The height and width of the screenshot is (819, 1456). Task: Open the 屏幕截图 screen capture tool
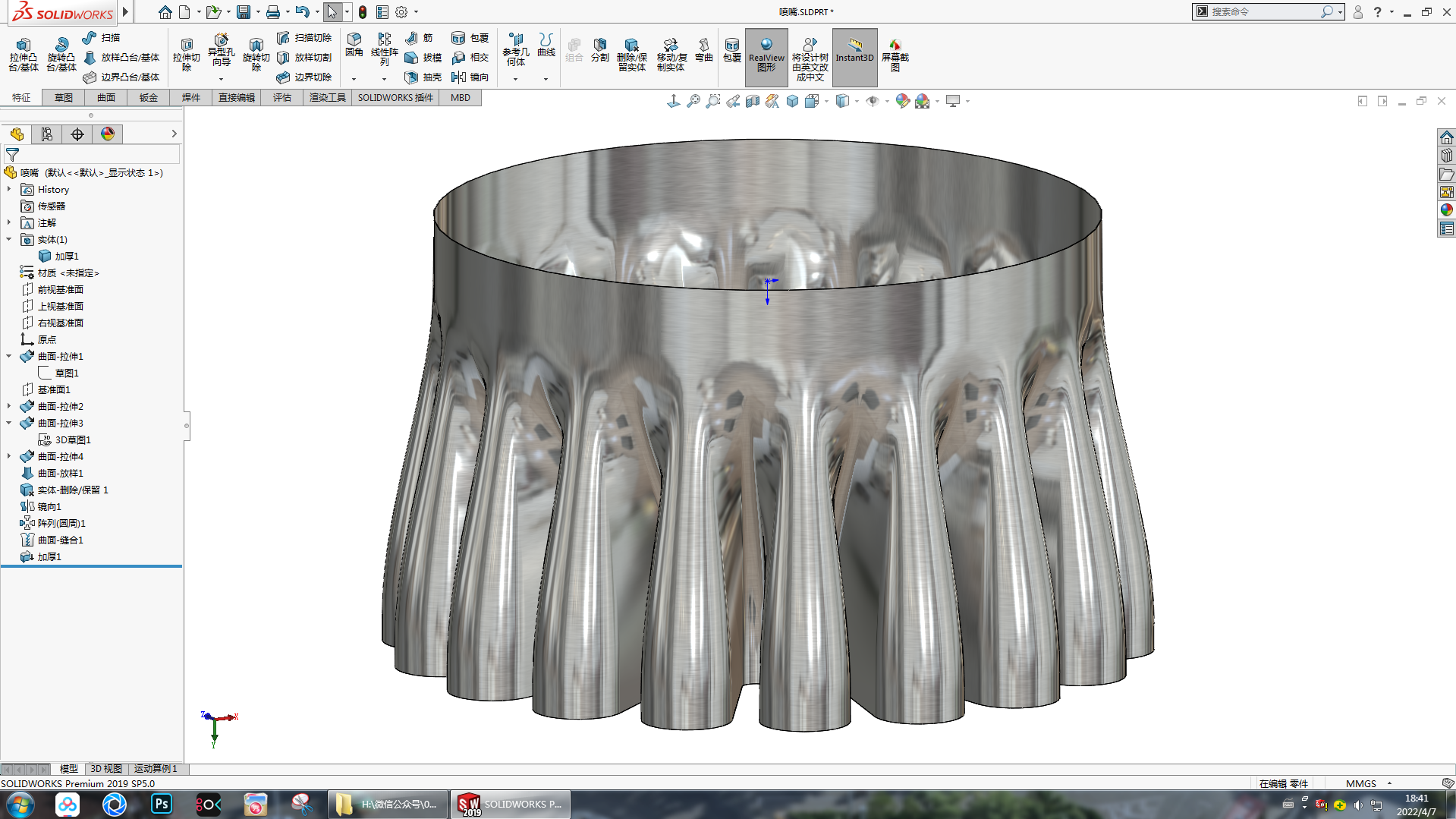pyautogui.click(x=895, y=55)
